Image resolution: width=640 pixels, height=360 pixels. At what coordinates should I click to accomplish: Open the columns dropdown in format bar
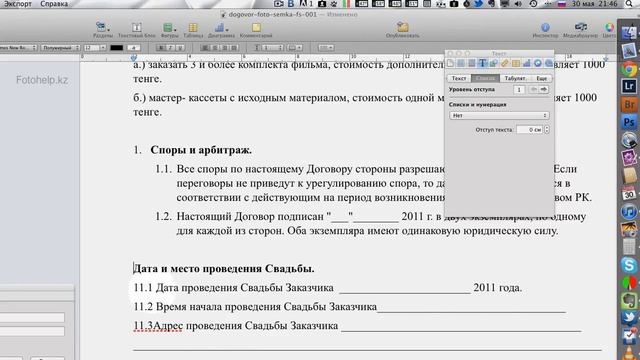[295, 48]
